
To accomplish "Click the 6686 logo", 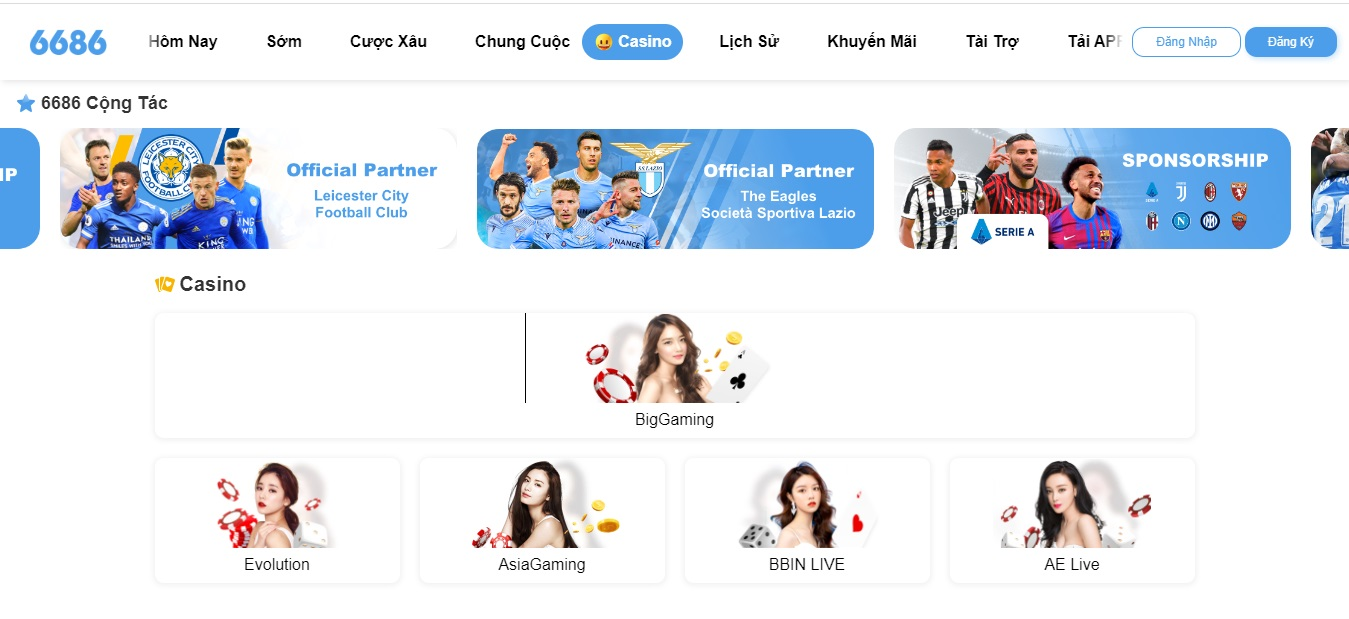I will [68, 42].
